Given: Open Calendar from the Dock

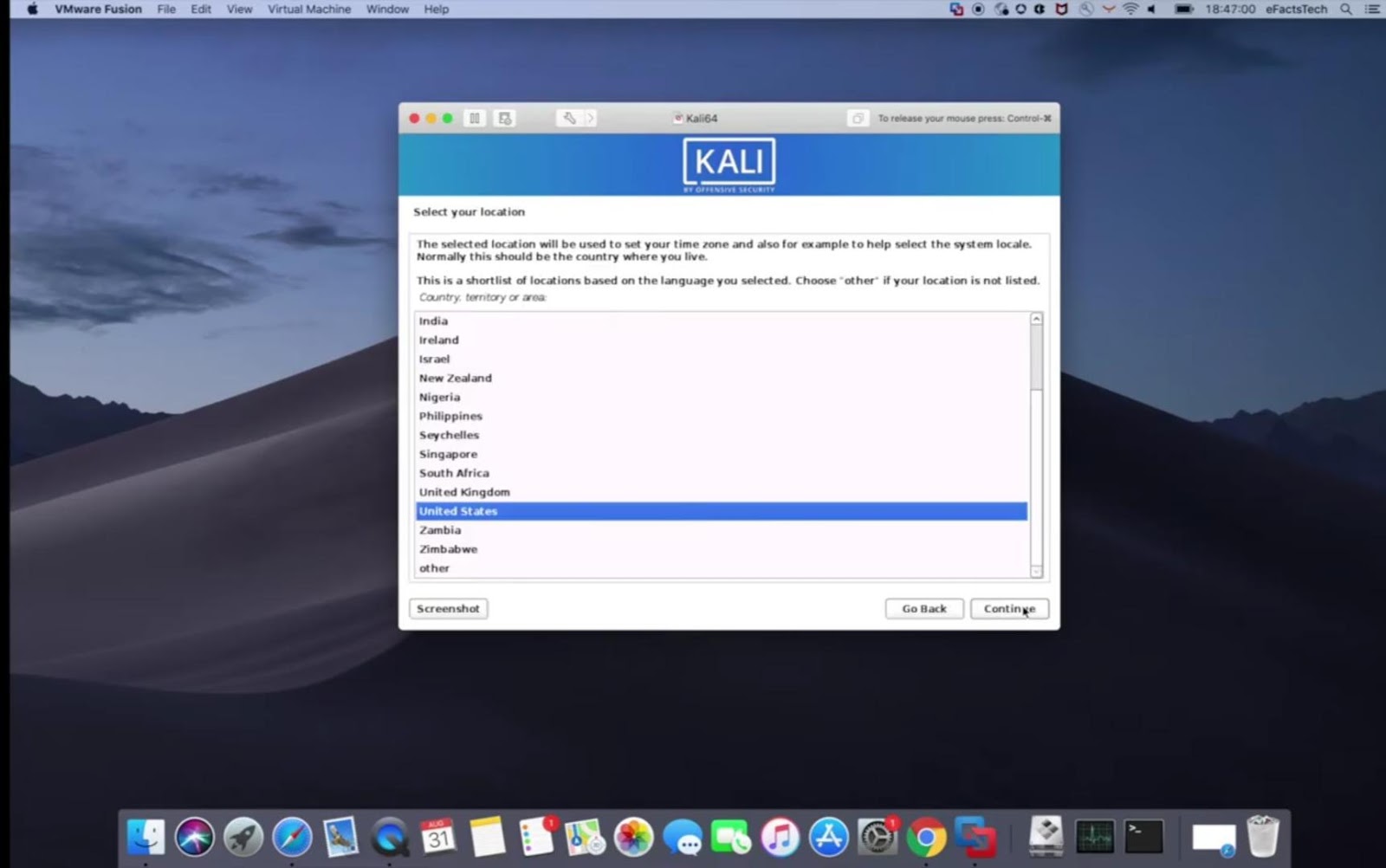Looking at the screenshot, I should coord(438,838).
